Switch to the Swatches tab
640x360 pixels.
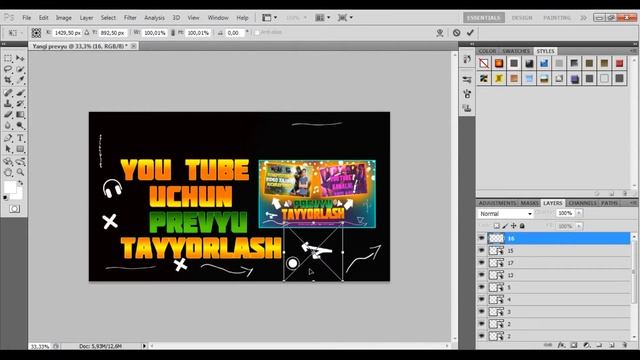[x=516, y=51]
